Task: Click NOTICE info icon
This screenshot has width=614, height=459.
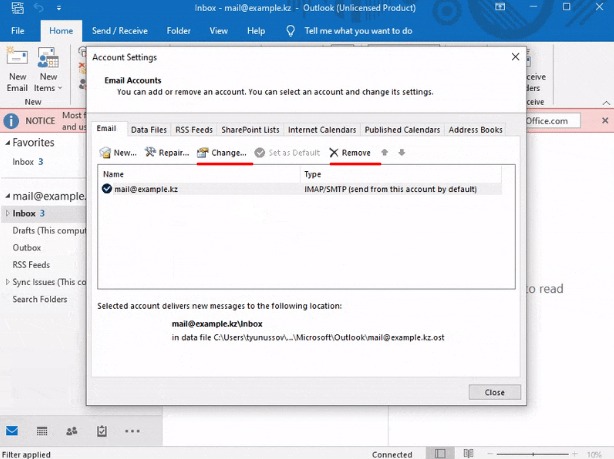Action: [11, 121]
